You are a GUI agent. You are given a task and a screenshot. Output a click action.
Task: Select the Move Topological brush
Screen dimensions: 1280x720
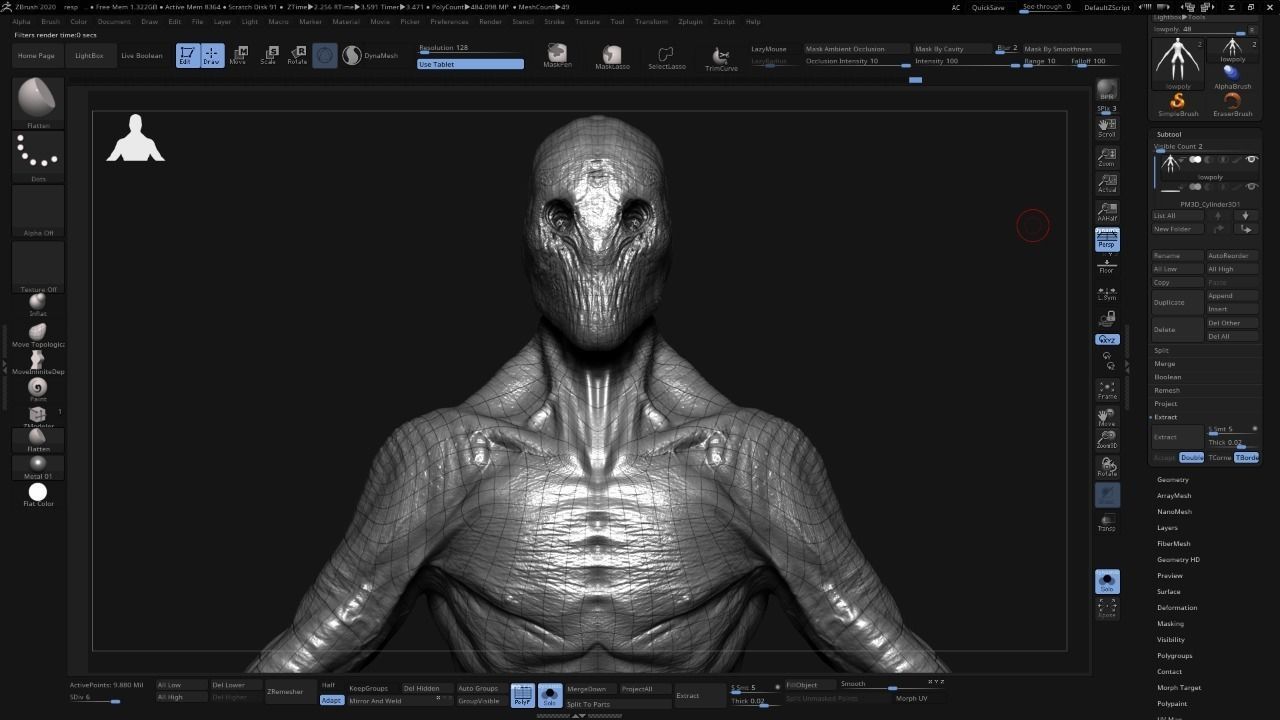(x=38, y=335)
